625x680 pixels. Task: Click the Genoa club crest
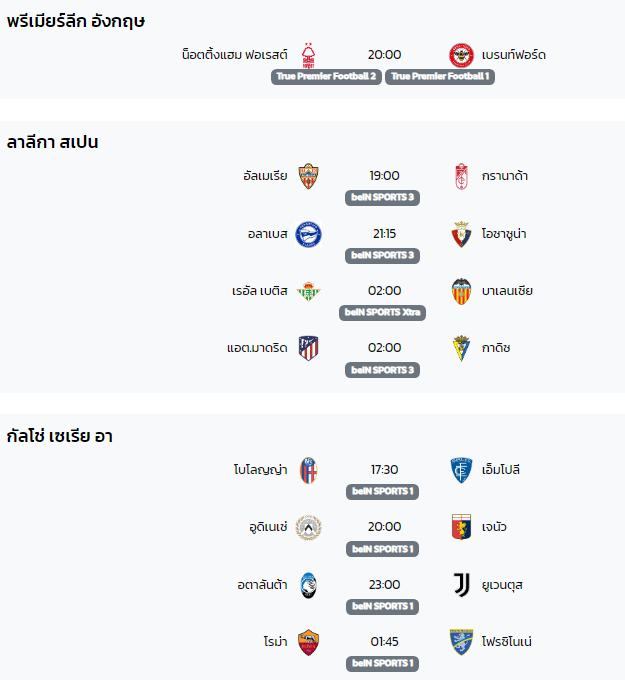tap(461, 527)
